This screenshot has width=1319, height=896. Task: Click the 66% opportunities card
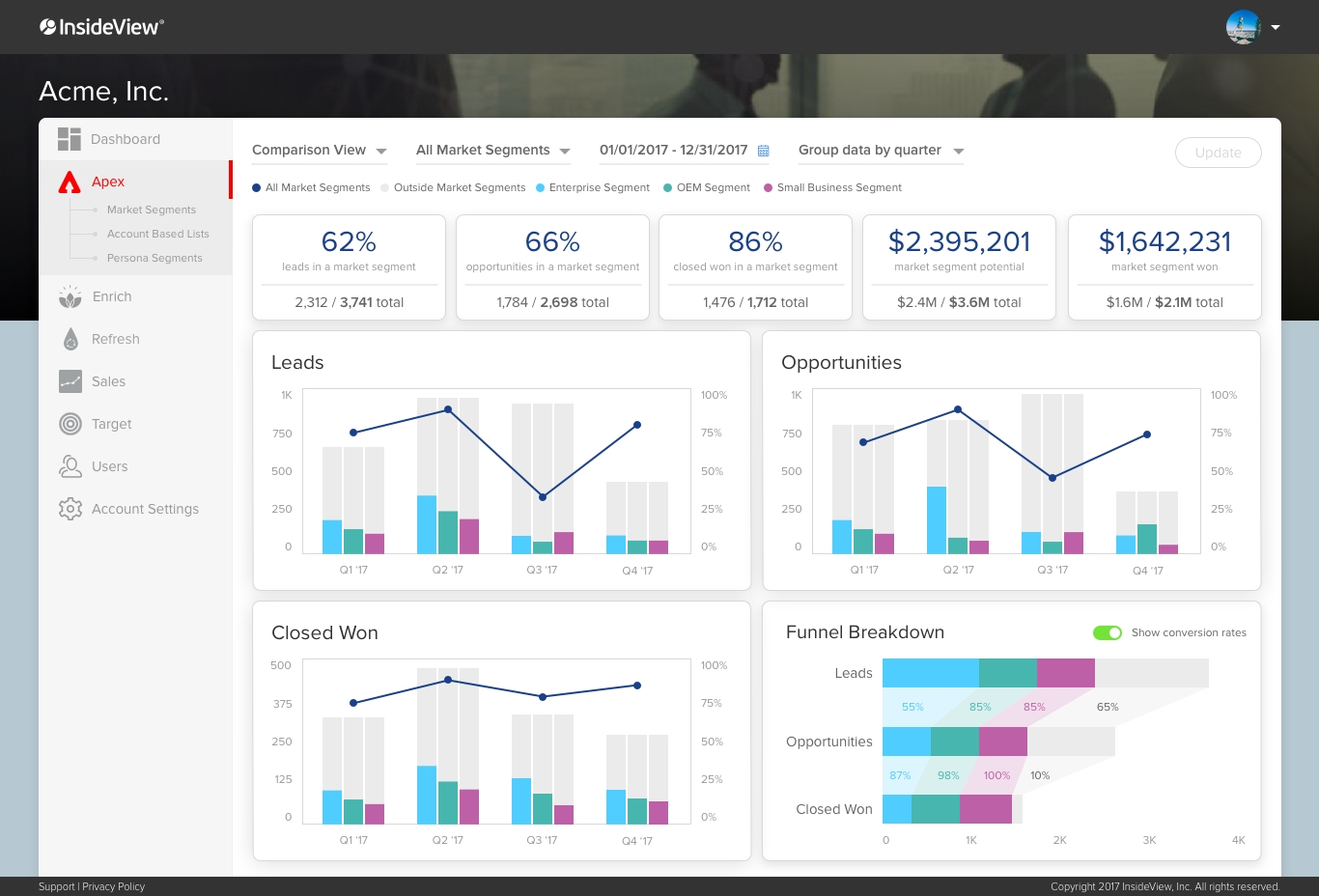553,267
